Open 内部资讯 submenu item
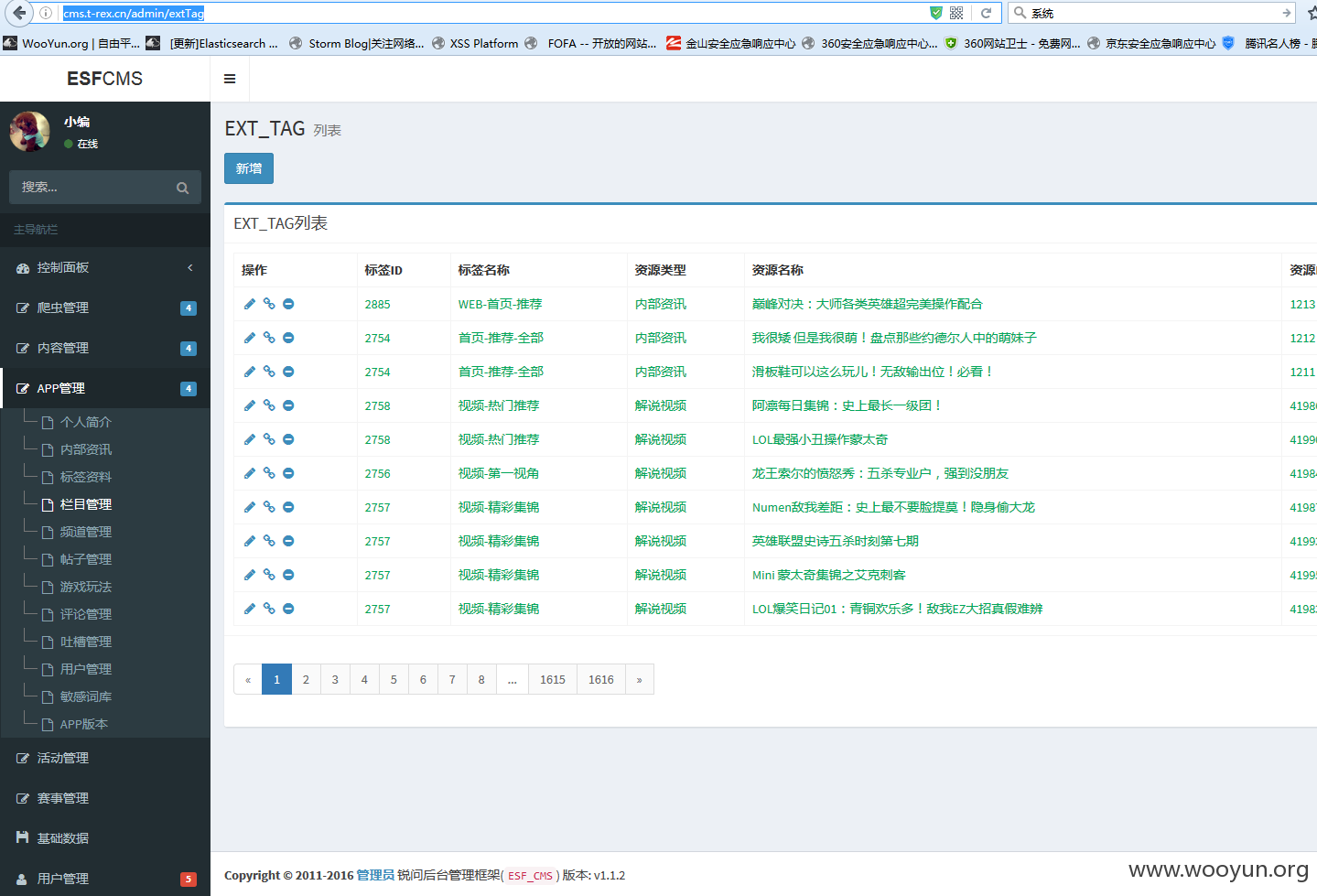This screenshot has height=896, width=1317. point(85,449)
